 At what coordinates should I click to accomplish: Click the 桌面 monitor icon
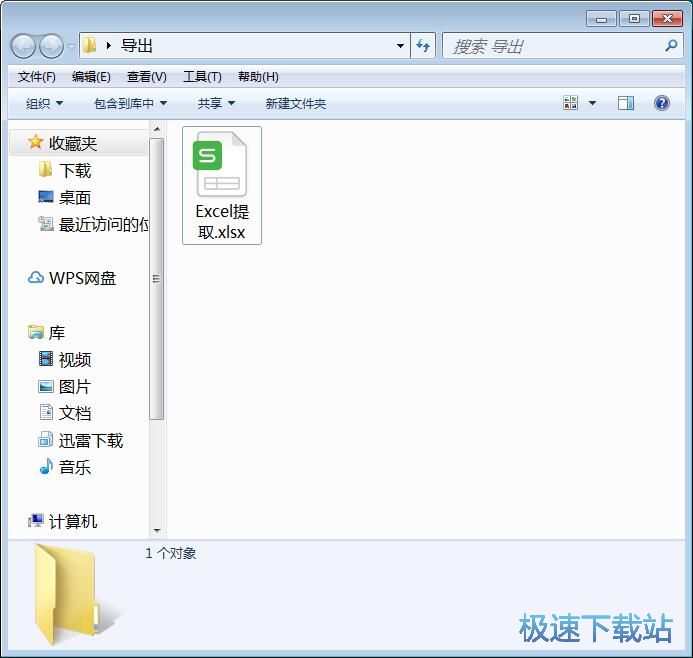[x=46, y=197]
